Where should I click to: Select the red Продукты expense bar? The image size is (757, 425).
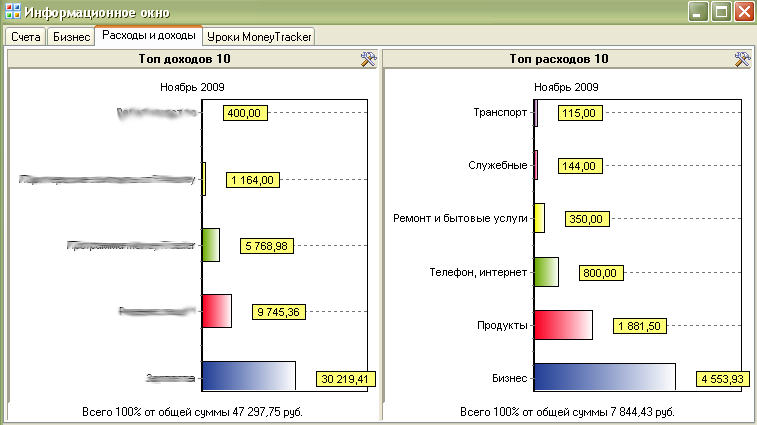pyautogui.click(x=563, y=325)
